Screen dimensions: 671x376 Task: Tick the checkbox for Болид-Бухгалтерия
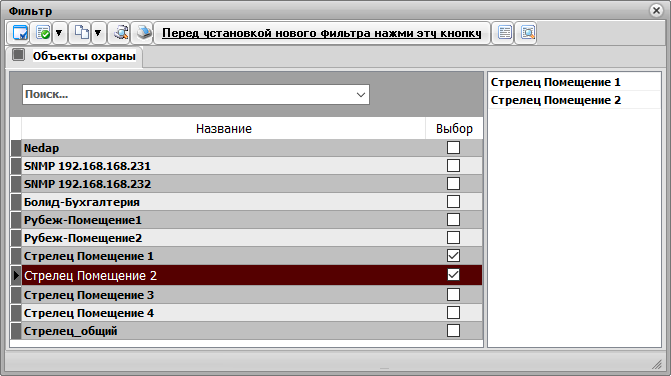[453, 201]
